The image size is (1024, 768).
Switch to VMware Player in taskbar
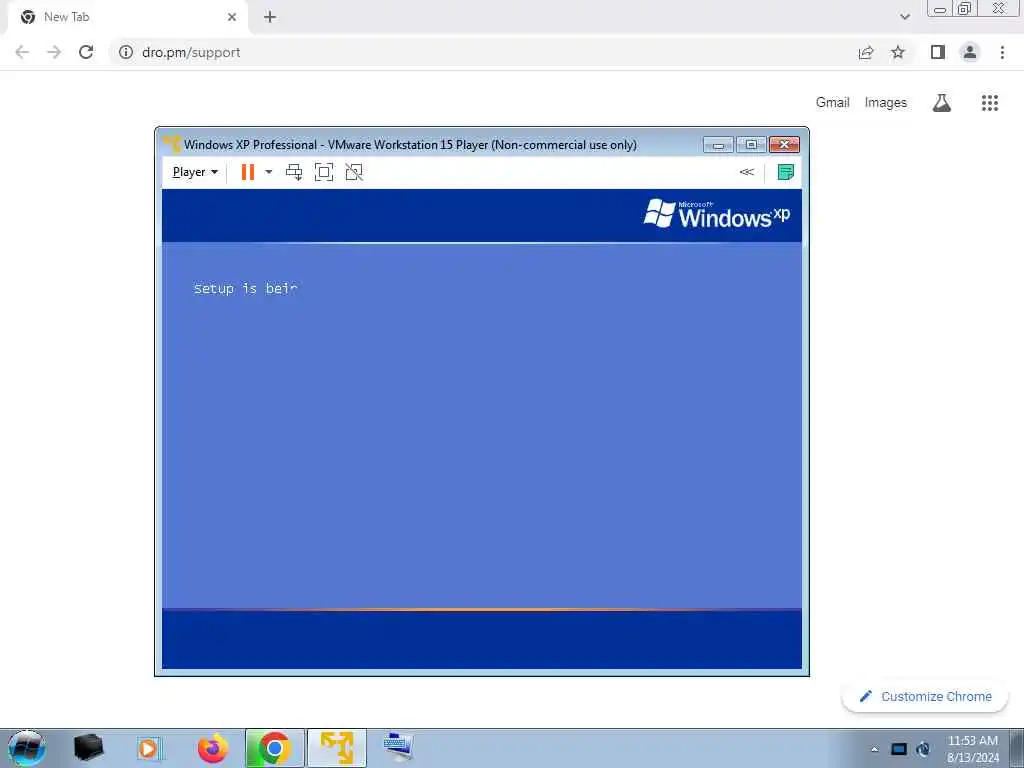coord(337,748)
